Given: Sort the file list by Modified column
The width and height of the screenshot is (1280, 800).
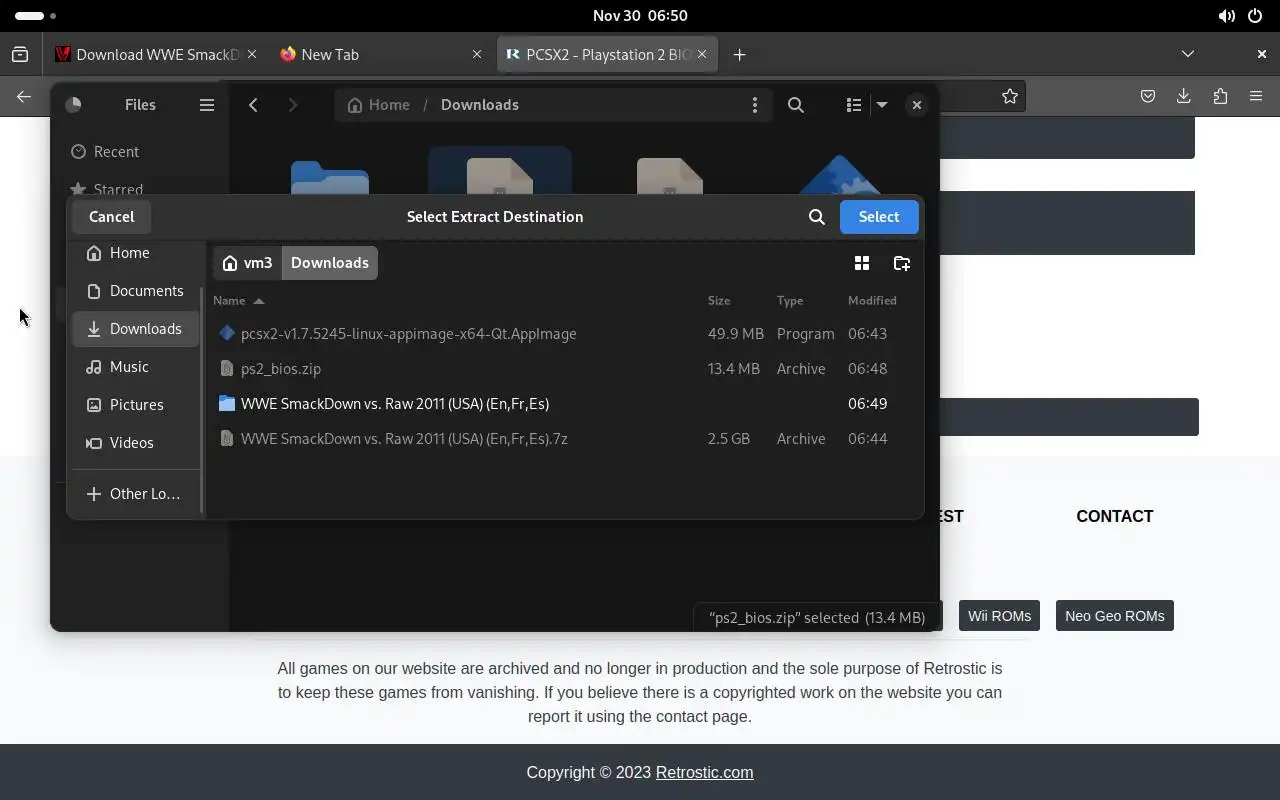Looking at the screenshot, I should (872, 300).
